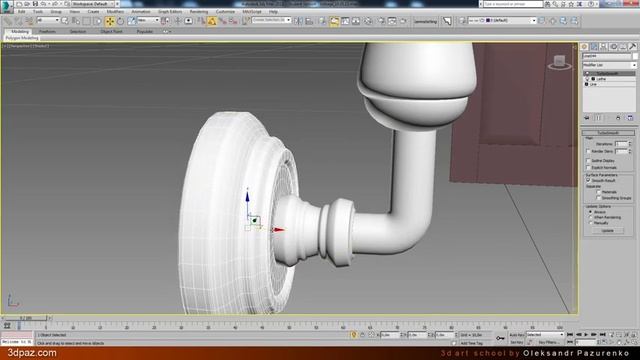Open the Create command panel tab
The image size is (640, 360).
(584, 47)
